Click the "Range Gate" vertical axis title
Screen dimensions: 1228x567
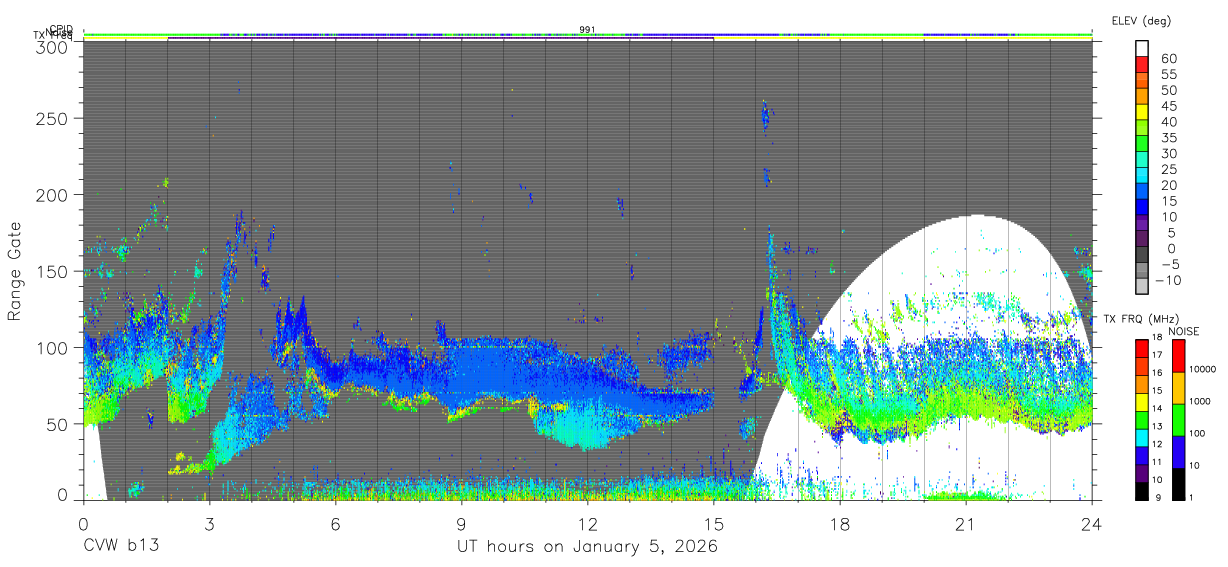(x=15, y=271)
